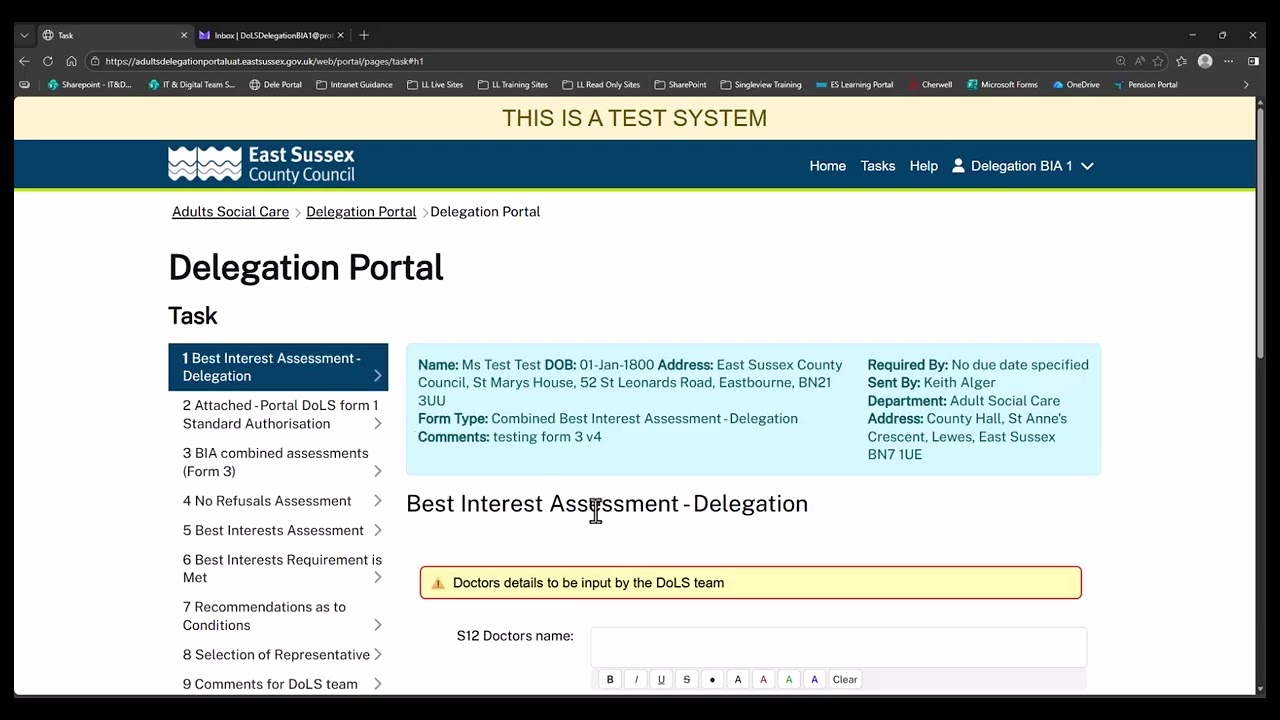Apply black text colour A button

tap(738, 680)
